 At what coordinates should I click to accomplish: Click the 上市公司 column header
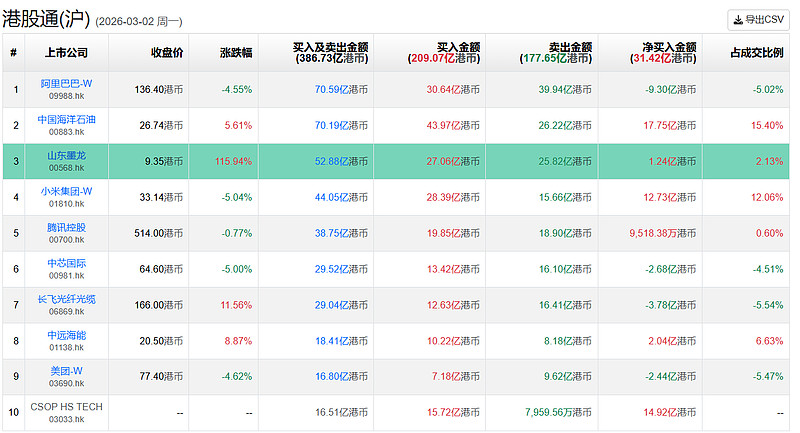pyautogui.click(x=66, y=52)
